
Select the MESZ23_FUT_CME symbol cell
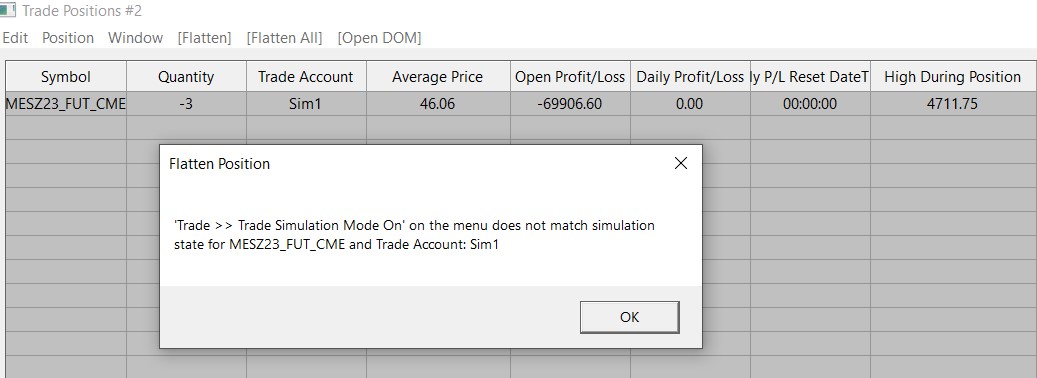66,104
